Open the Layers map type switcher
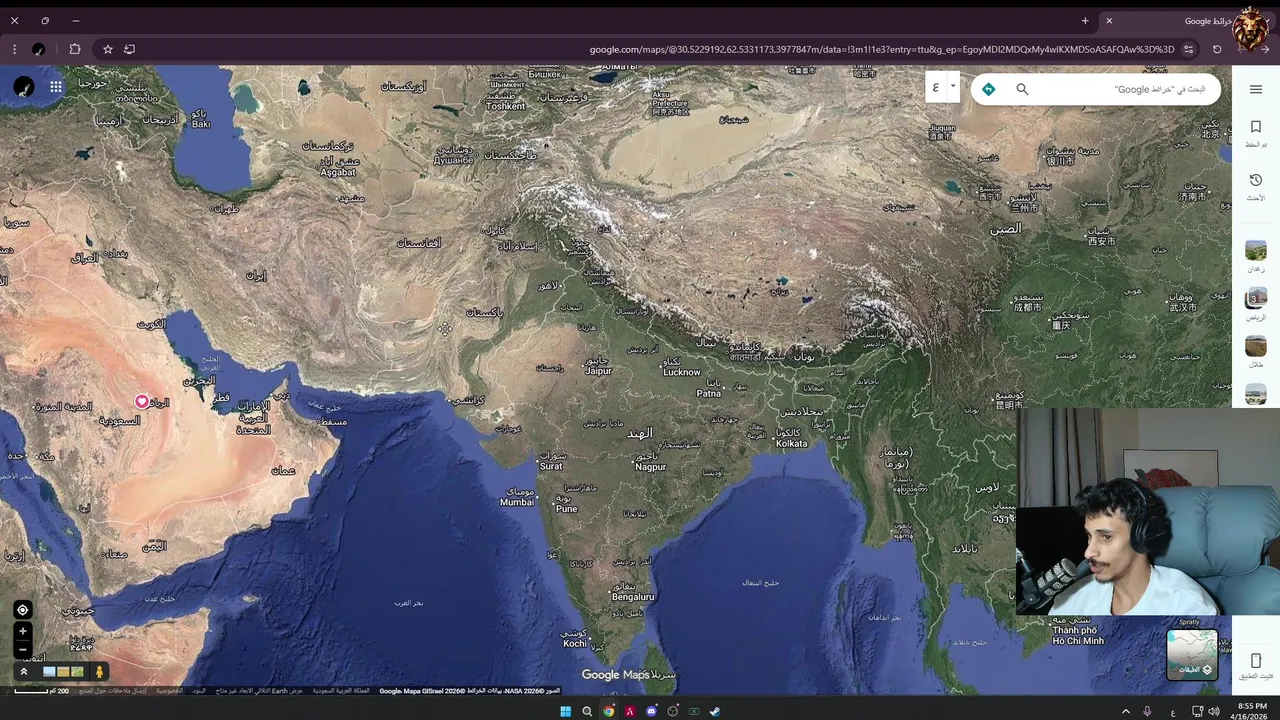Viewport: 1280px width, 720px height. click(1192, 654)
